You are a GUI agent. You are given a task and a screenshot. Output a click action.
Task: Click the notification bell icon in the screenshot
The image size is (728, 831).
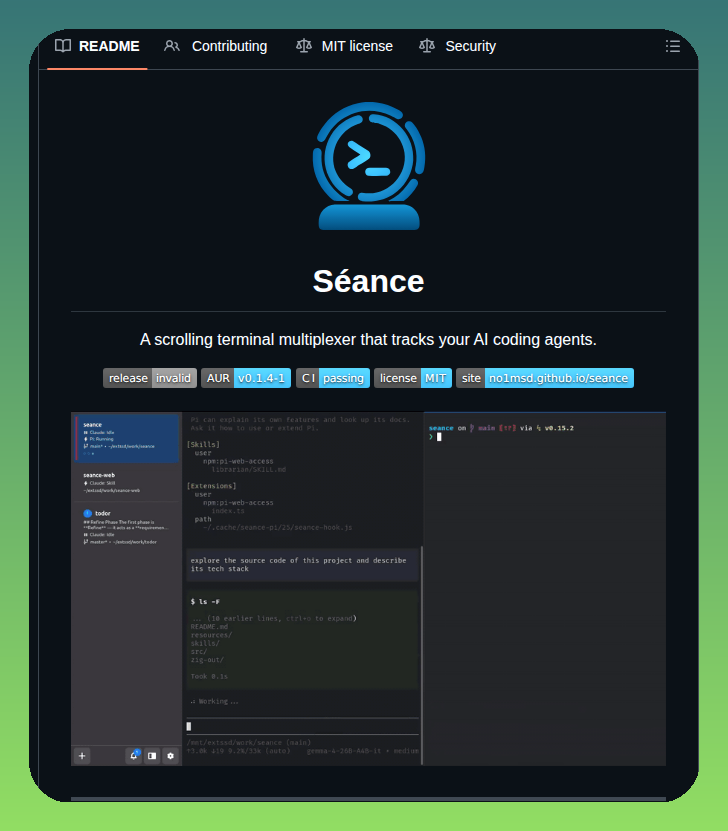coord(134,756)
